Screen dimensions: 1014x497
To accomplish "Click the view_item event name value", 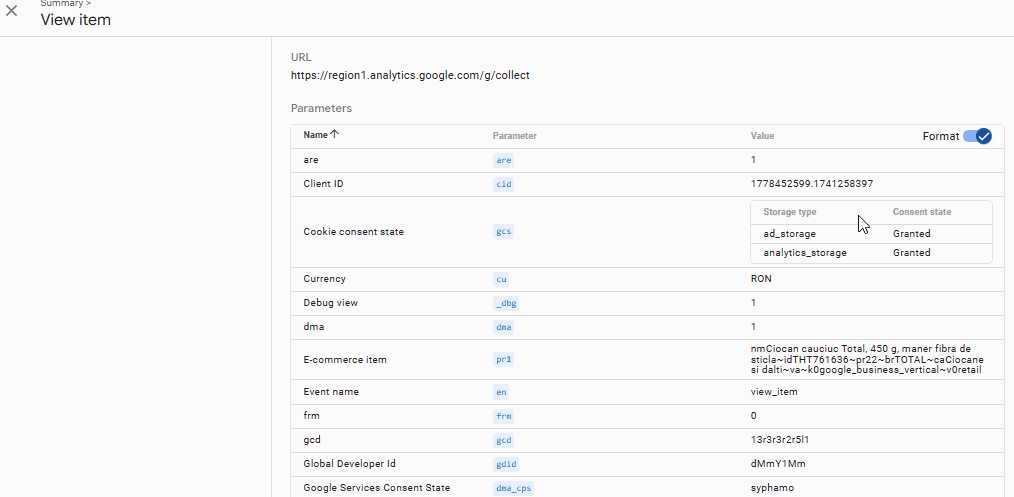I will [774, 392].
